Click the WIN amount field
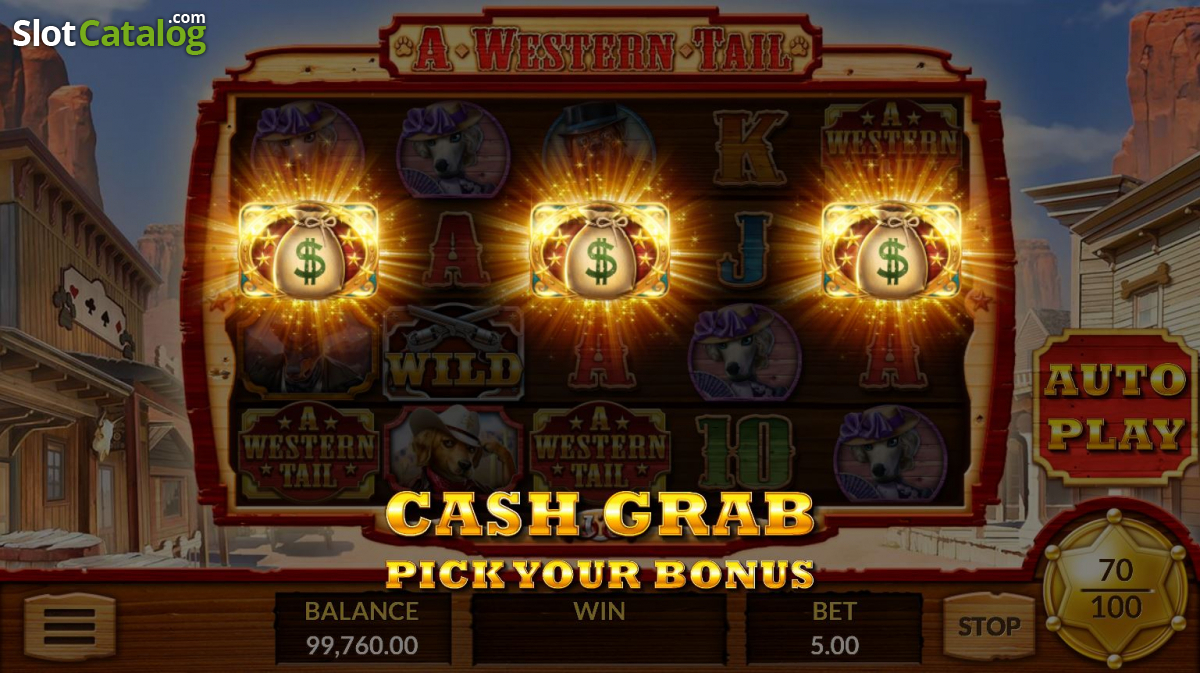This screenshot has width=1200, height=673. [599, 628]
